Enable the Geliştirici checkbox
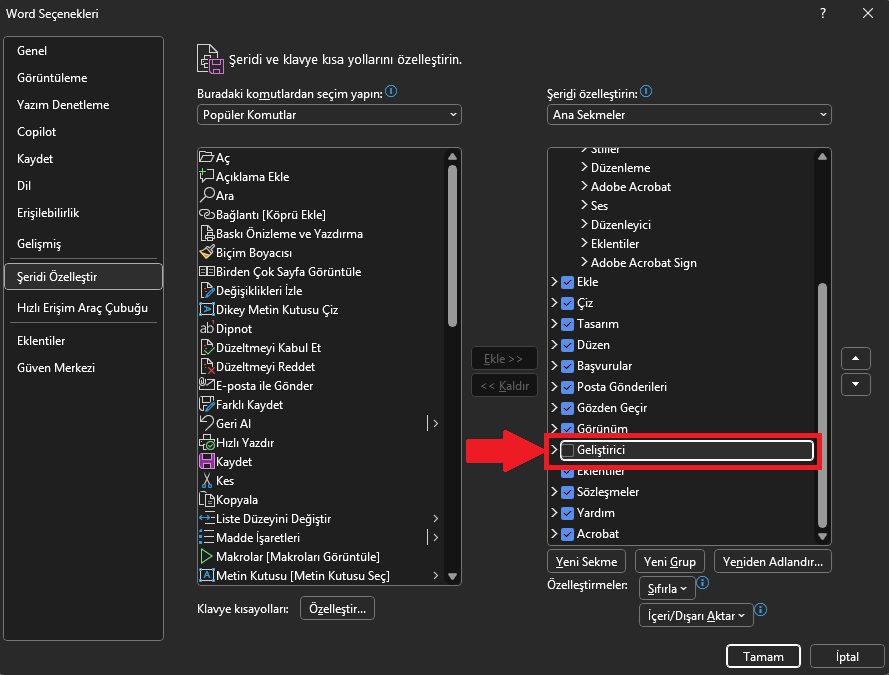This screenshot has height=675, width=889. point(568,451)
